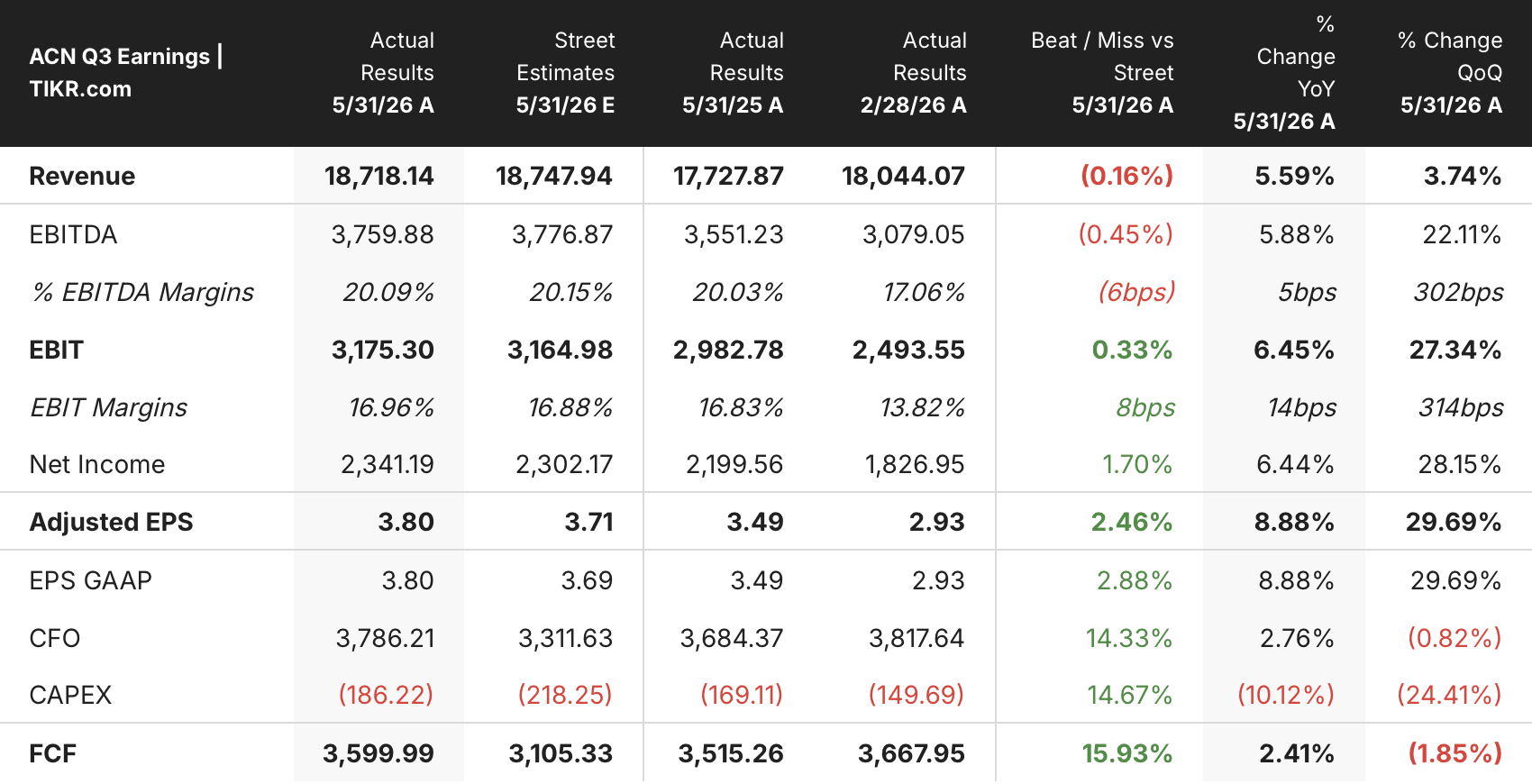
Task: Click the EPS GAAP row label
Action: click(90, 580)
